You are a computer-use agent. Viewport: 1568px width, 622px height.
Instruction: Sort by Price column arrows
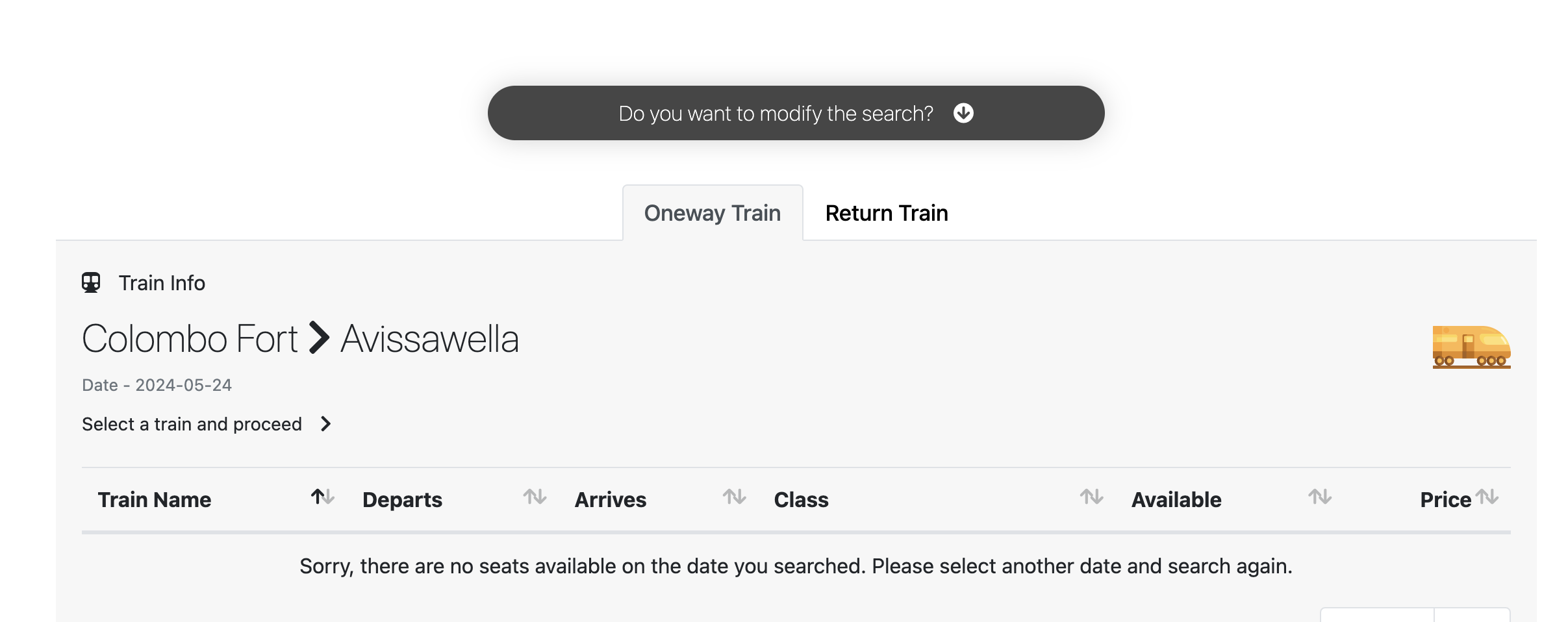1487,497
